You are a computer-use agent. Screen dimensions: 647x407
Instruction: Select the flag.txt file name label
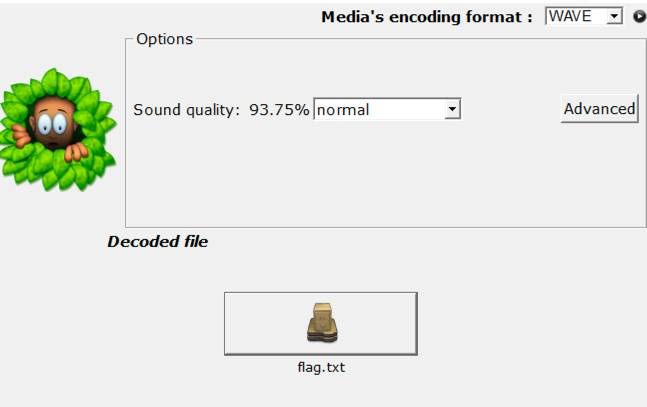321,367
